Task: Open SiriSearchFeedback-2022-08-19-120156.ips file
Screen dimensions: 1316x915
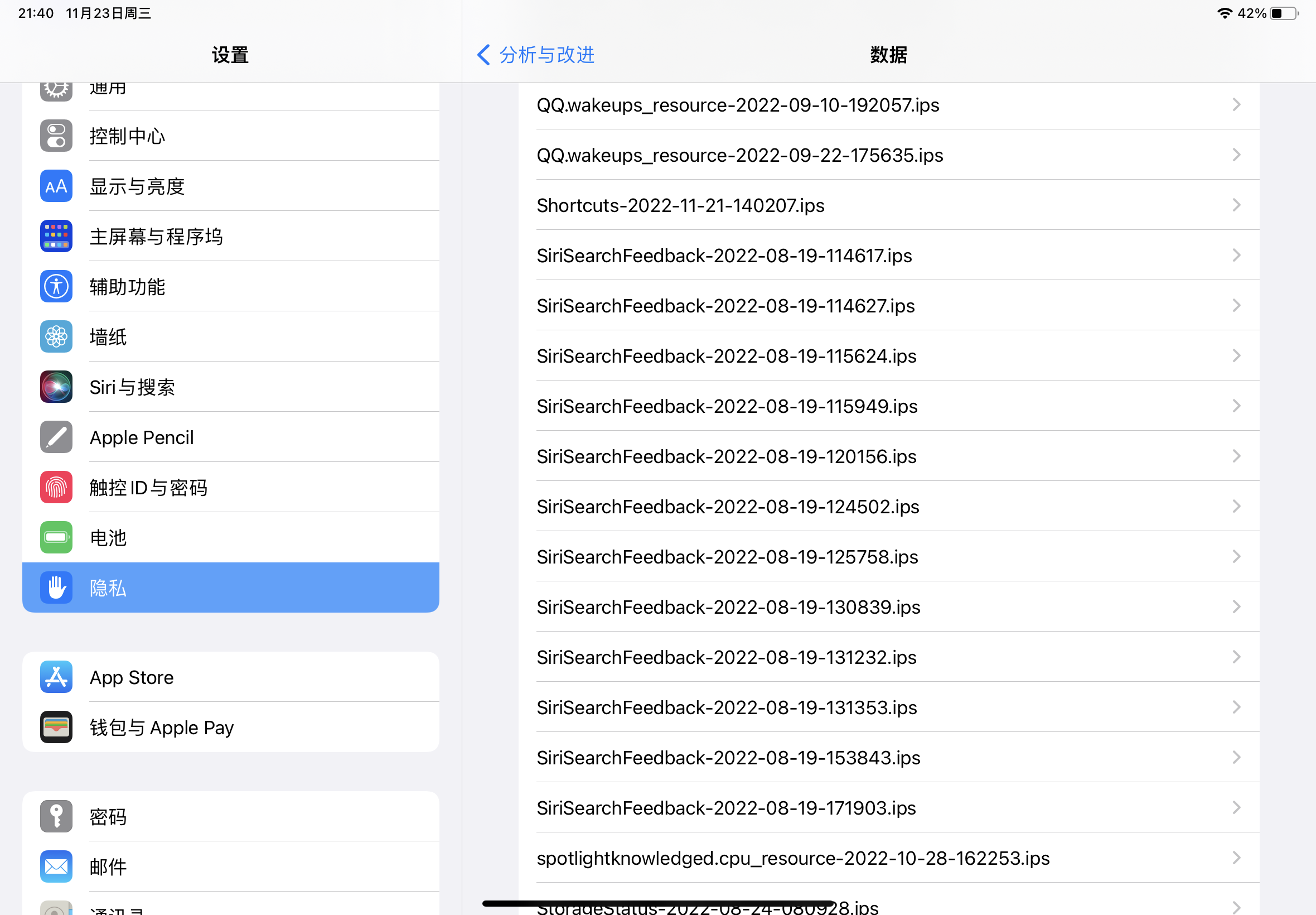Action: click(727, 456)
